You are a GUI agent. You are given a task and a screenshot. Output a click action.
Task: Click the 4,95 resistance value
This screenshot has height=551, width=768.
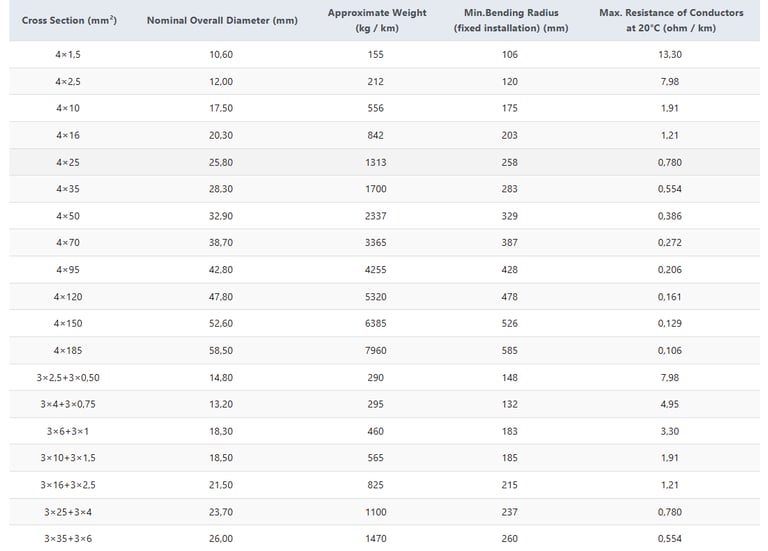coord(670,404)
